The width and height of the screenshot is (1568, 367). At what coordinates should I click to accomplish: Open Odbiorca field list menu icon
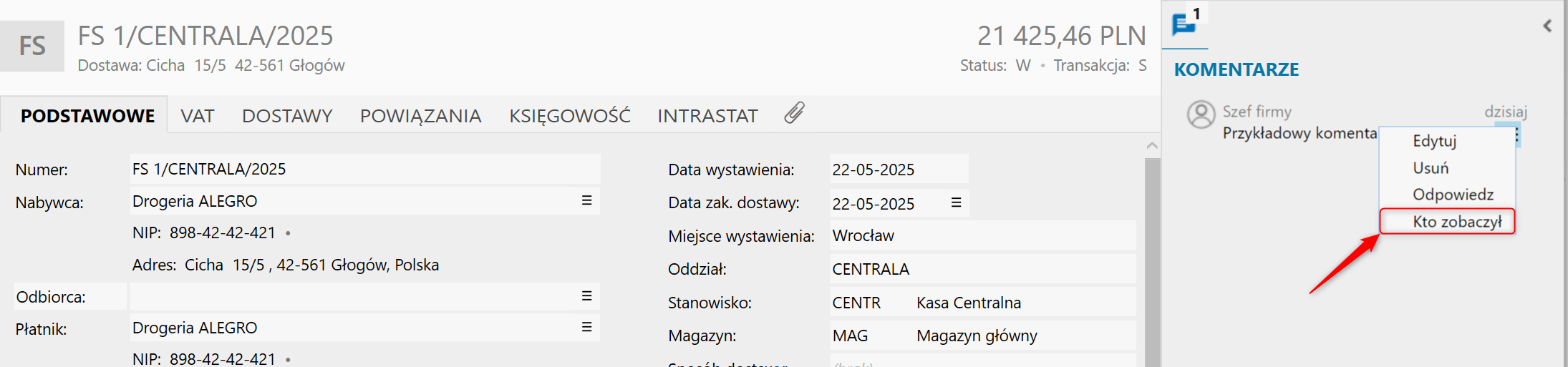(x=586, y=295)
